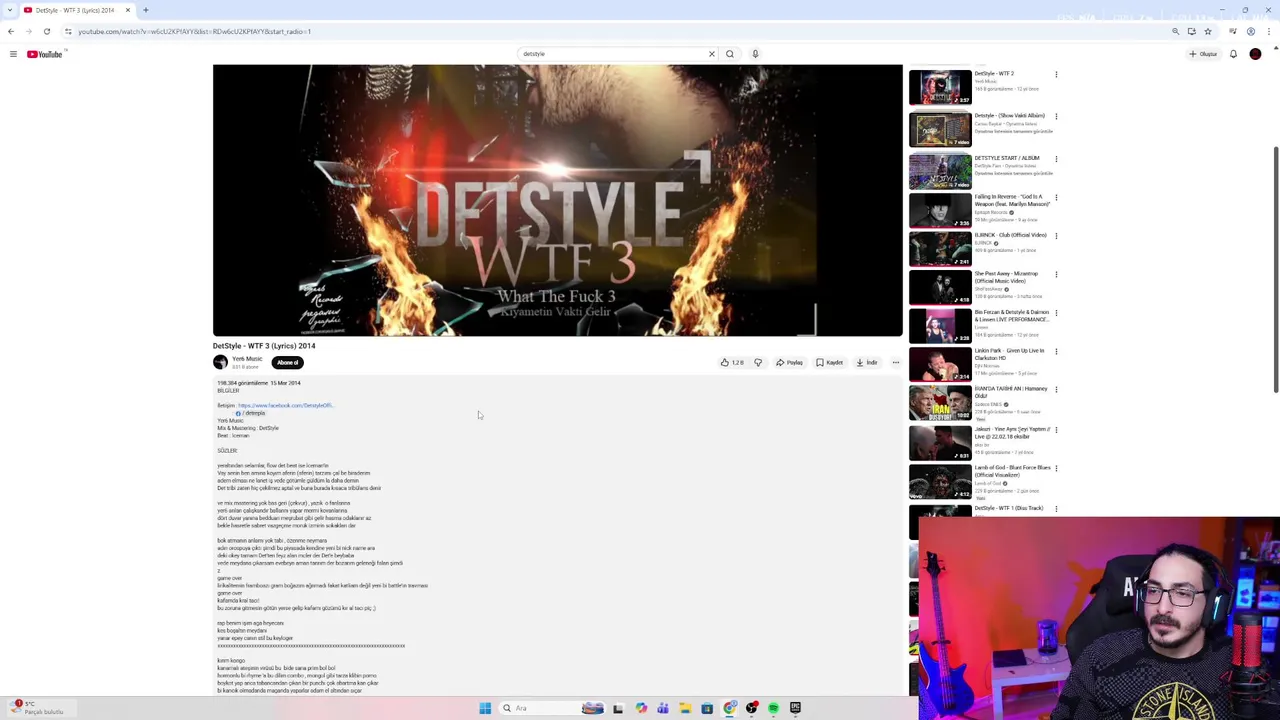Open options for Lamb of God video
The height and width of the screenshot is (720, 1280).
coord(1056,468)
